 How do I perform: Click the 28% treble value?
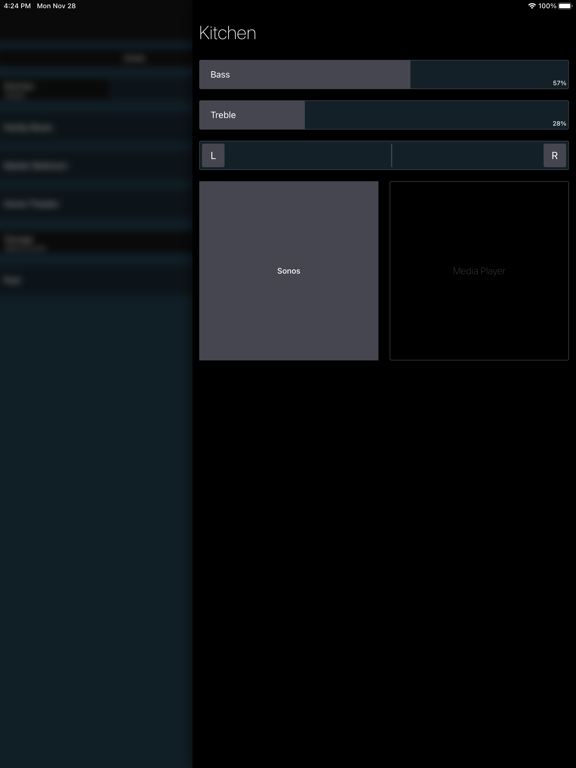[x=559, y=124]
